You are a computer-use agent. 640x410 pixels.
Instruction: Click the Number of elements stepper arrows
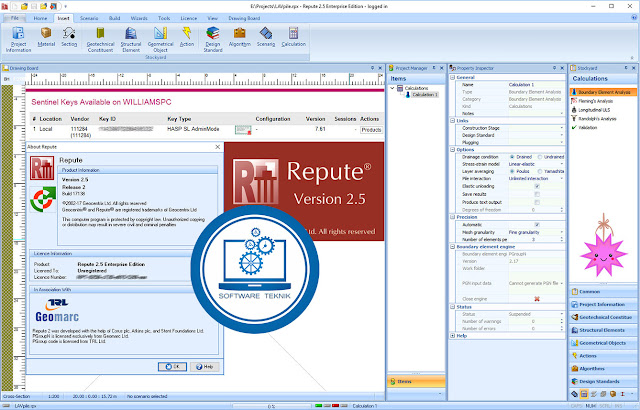point(562,239)
